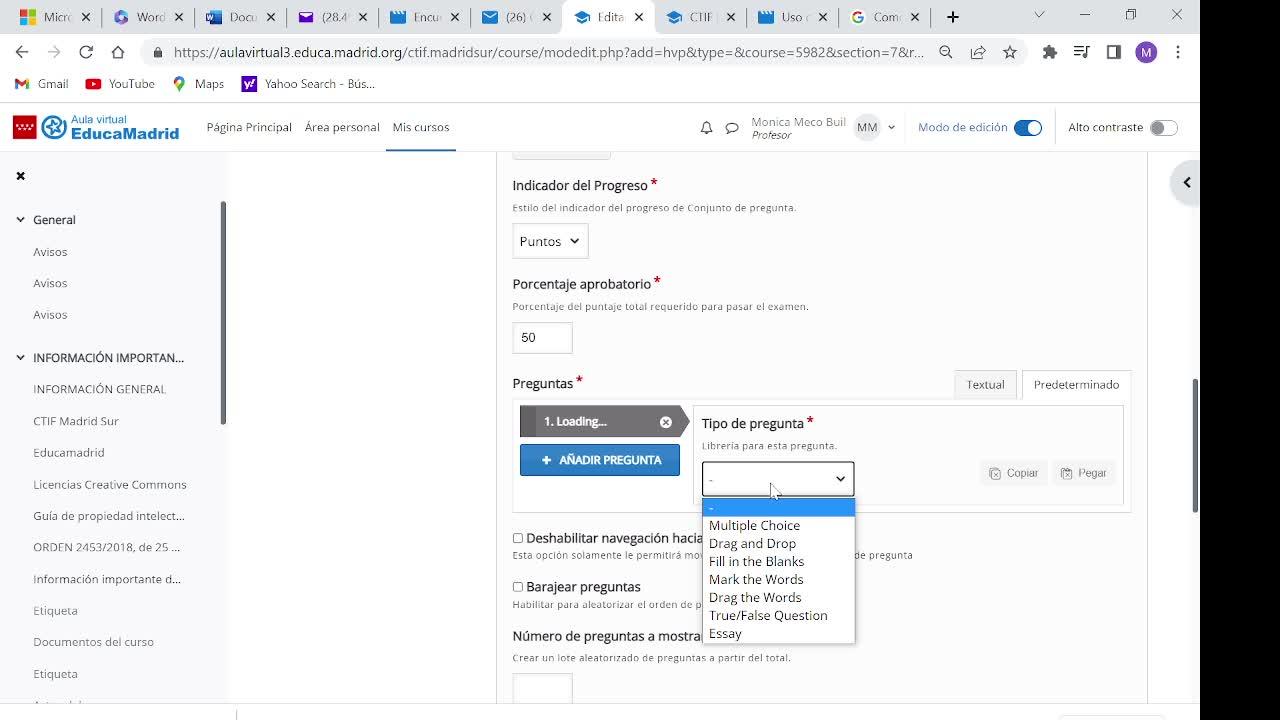Select Multiple Choice option
The image size is (1280, 720).
point(778,525)
